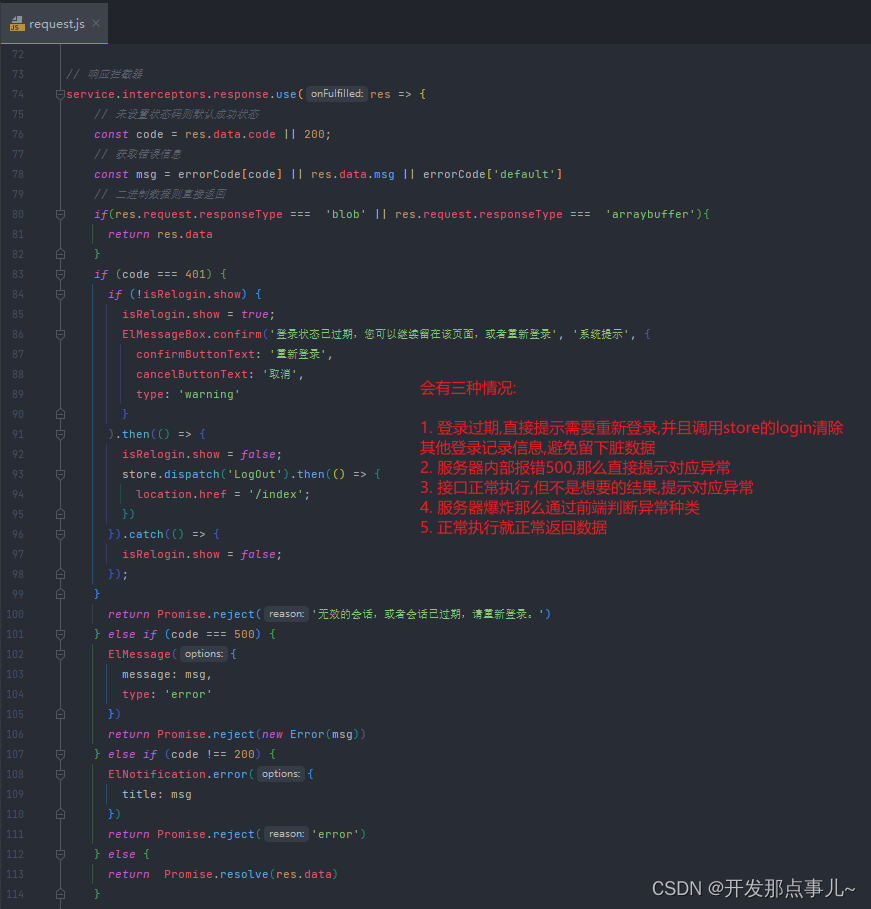Click 'Promise.reject' on line 100
Screen dimensions: 871x909
click(x=206, y=614)
